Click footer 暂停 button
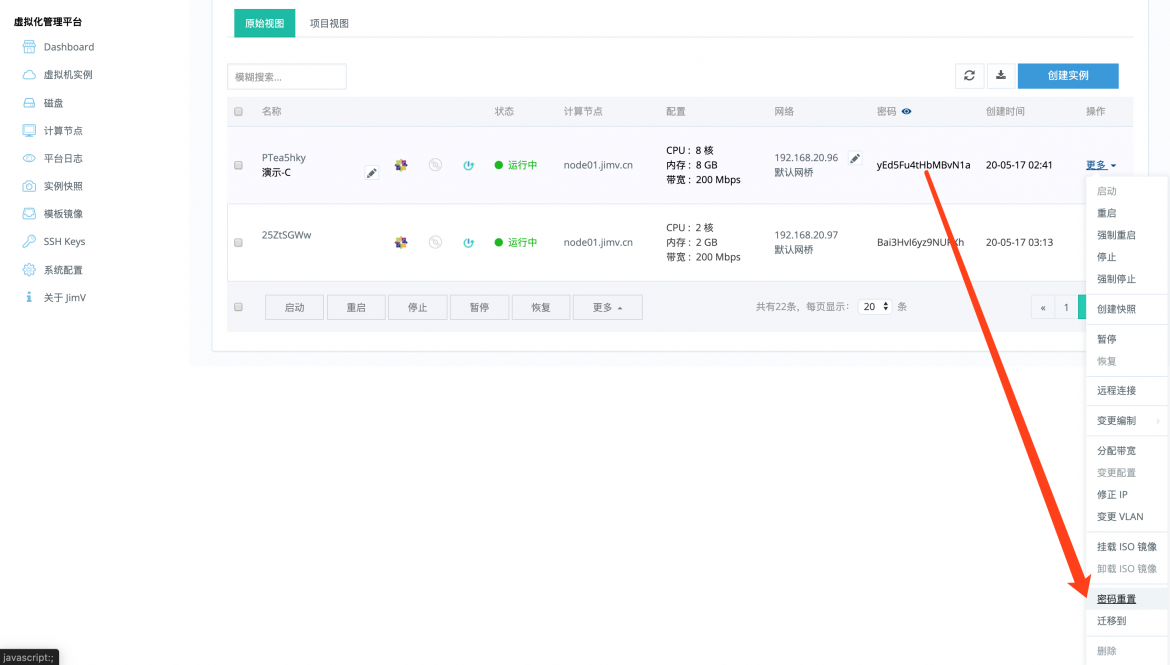This screenshot has width=1170, height=665. 479,307
